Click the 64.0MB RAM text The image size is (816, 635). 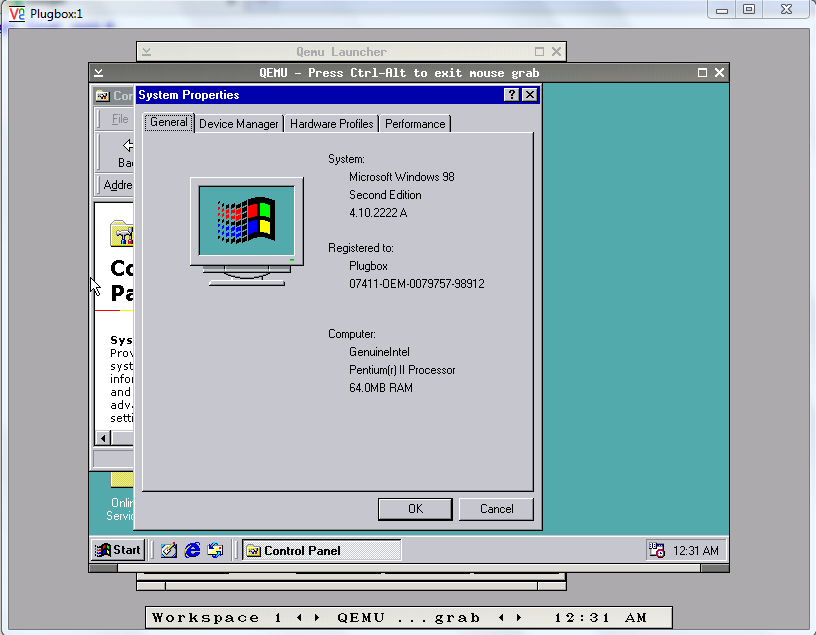click(381, 388)
